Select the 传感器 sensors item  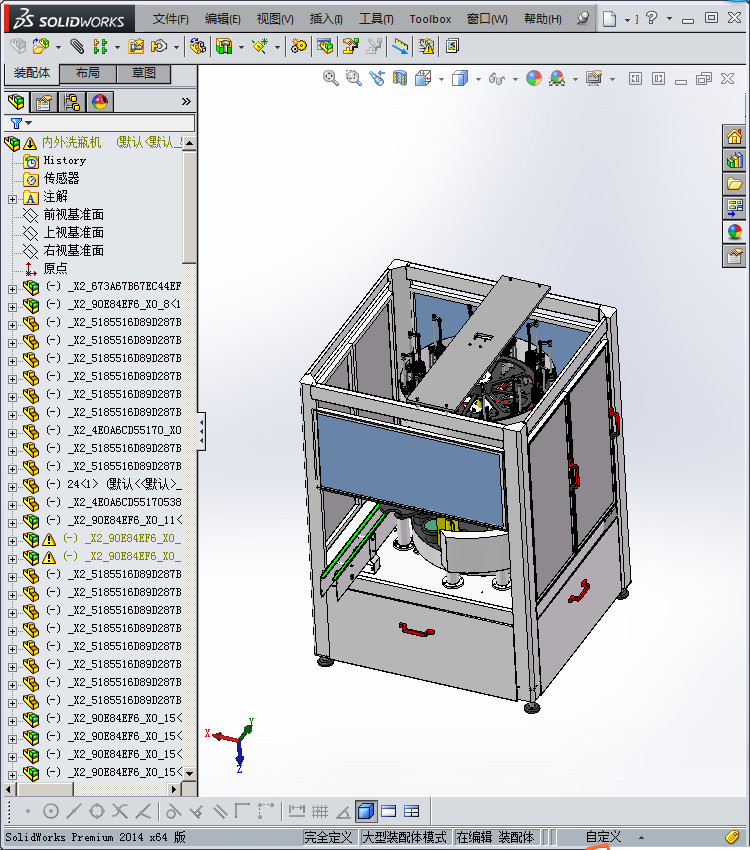pyautogui.click(x=61, y=178)
